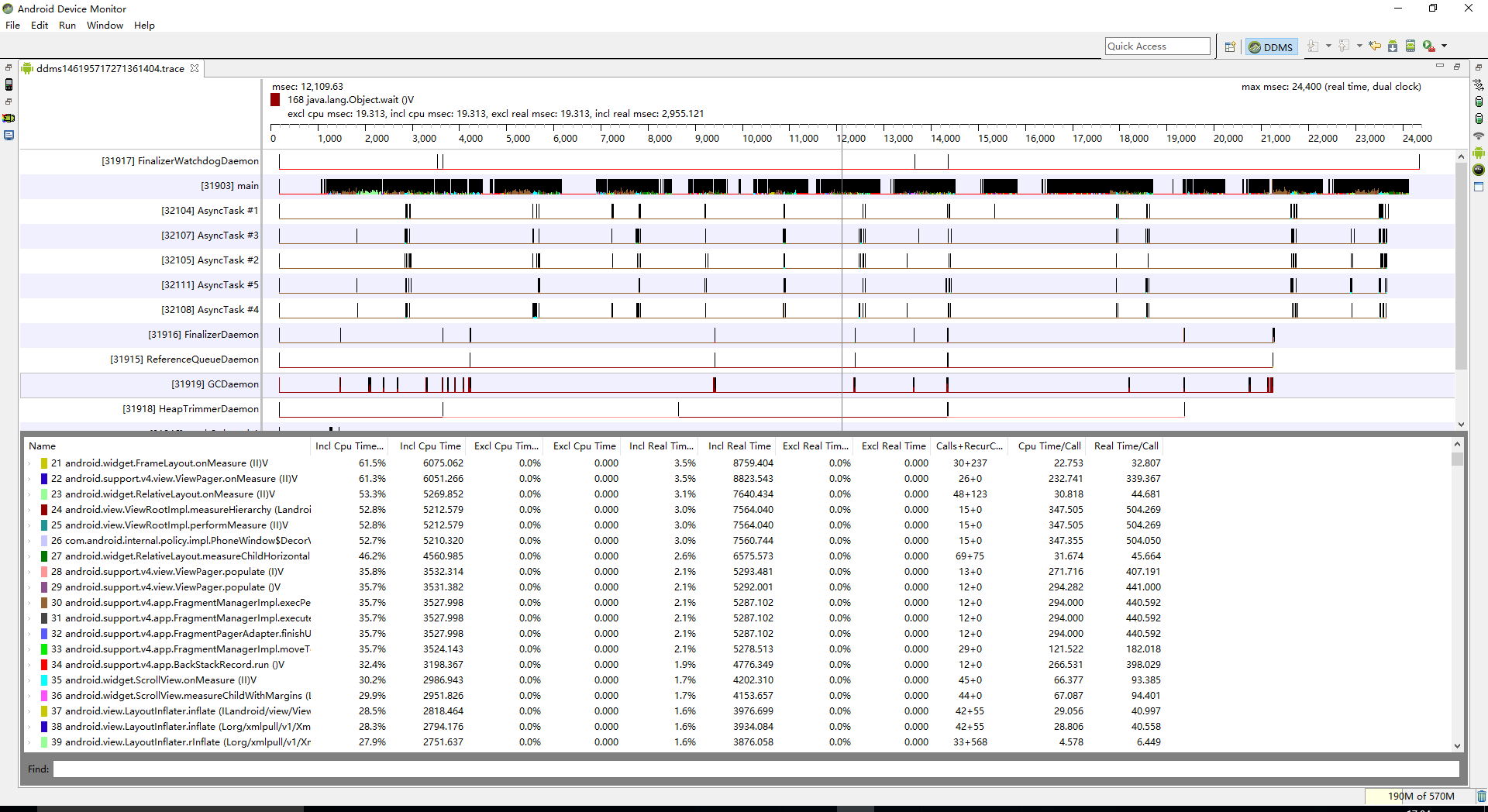
Task: Open the Run menu
Action: pos(67,26)
